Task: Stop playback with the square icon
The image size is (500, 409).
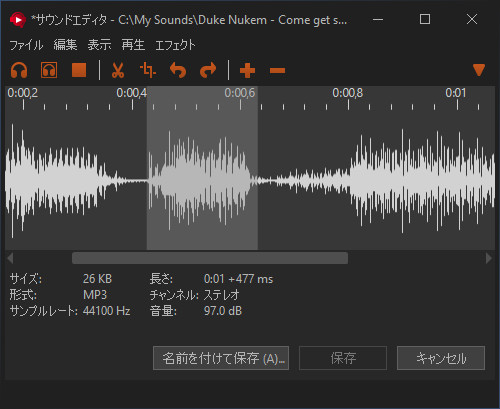Action: pyautogui.click(x=79, y=70)
